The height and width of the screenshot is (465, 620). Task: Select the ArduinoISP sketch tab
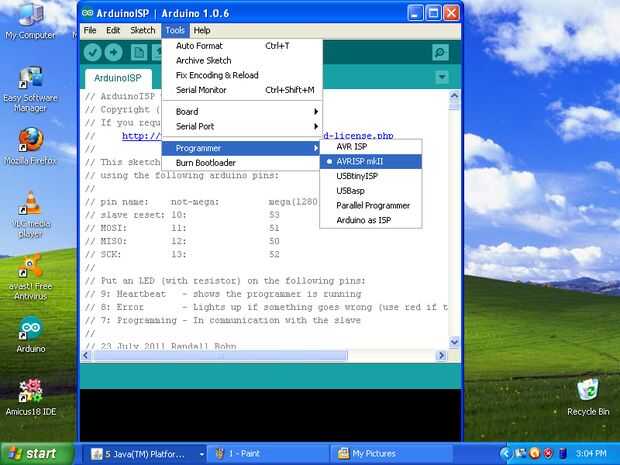point(117,78)
